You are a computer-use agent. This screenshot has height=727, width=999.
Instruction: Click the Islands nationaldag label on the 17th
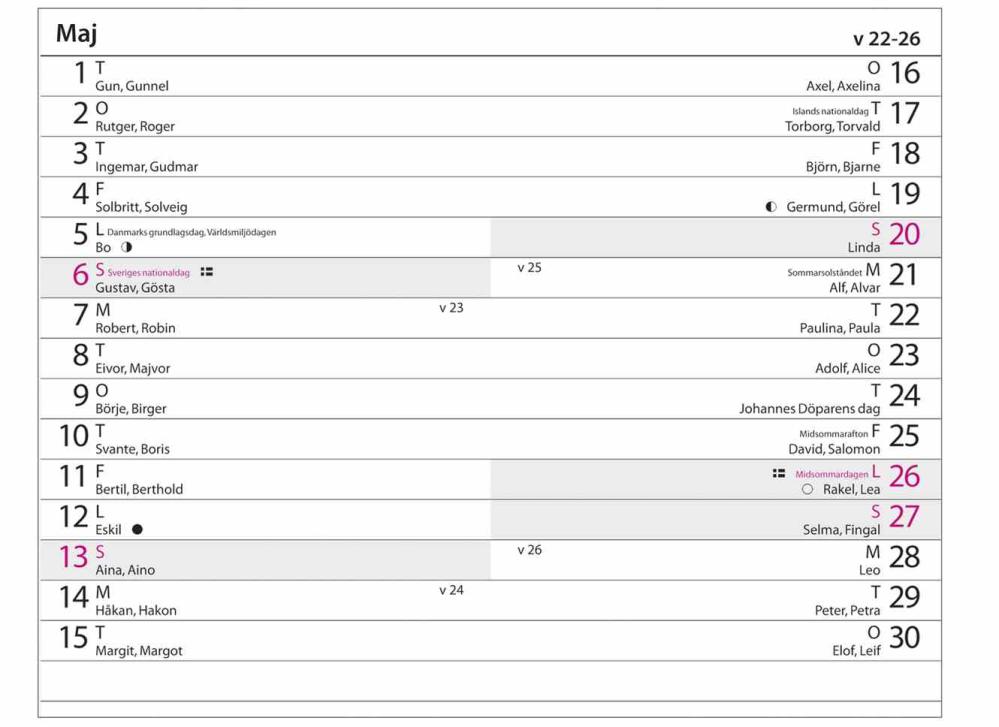[x=830, y=111]
